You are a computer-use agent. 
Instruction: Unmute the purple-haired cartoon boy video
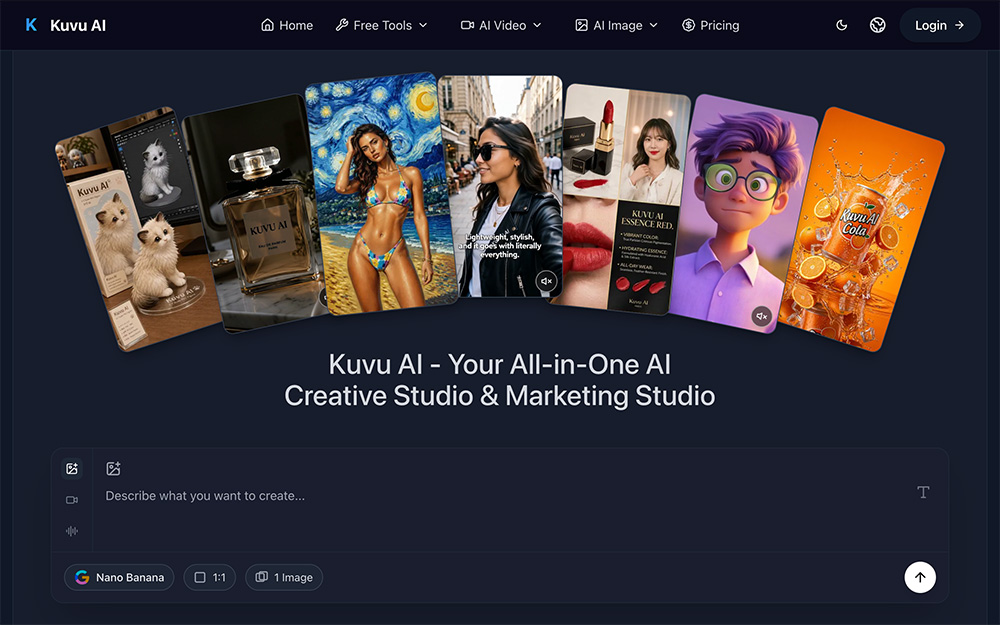point(761,316)
